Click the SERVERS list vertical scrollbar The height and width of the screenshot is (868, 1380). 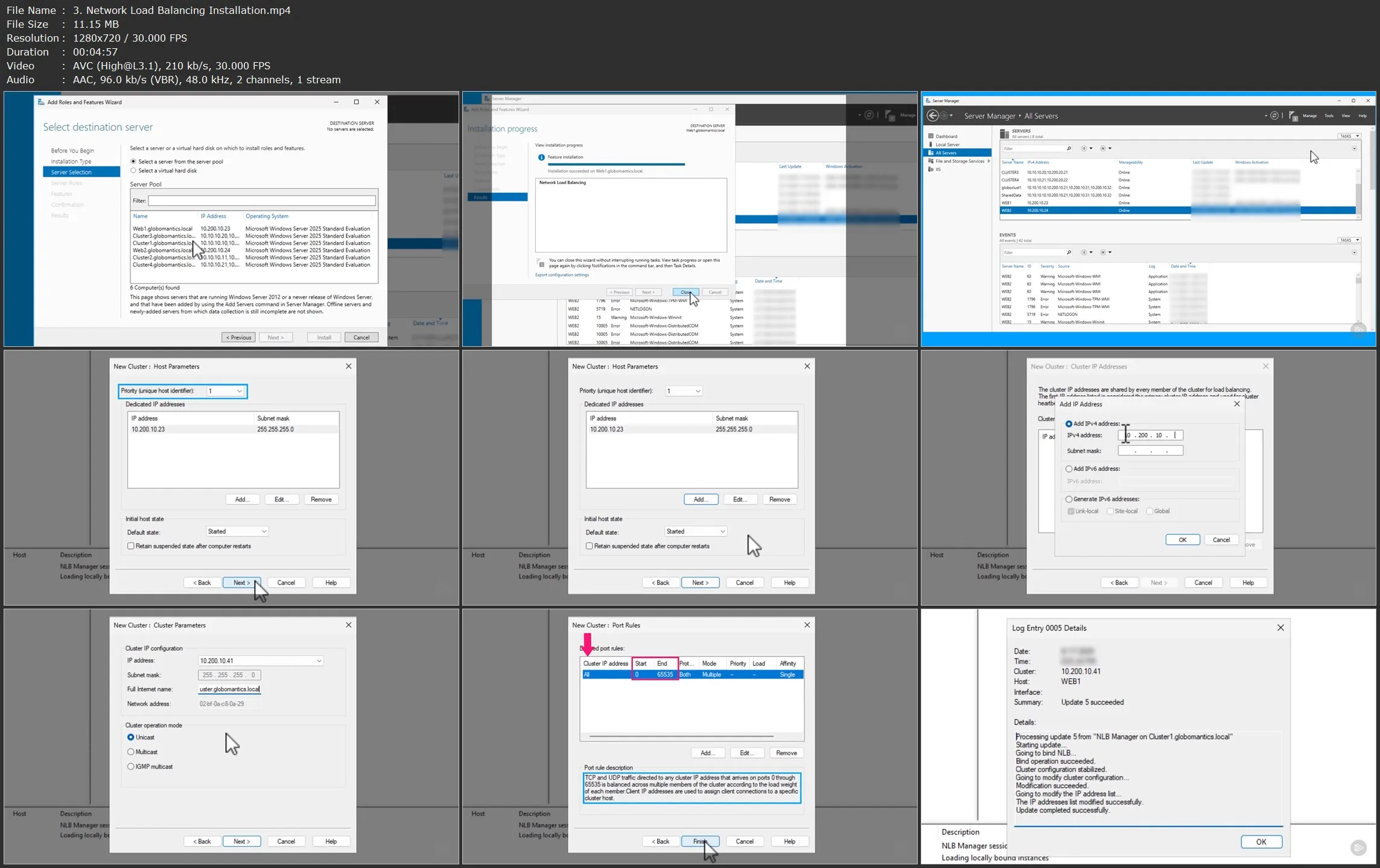pos(1358,194)
